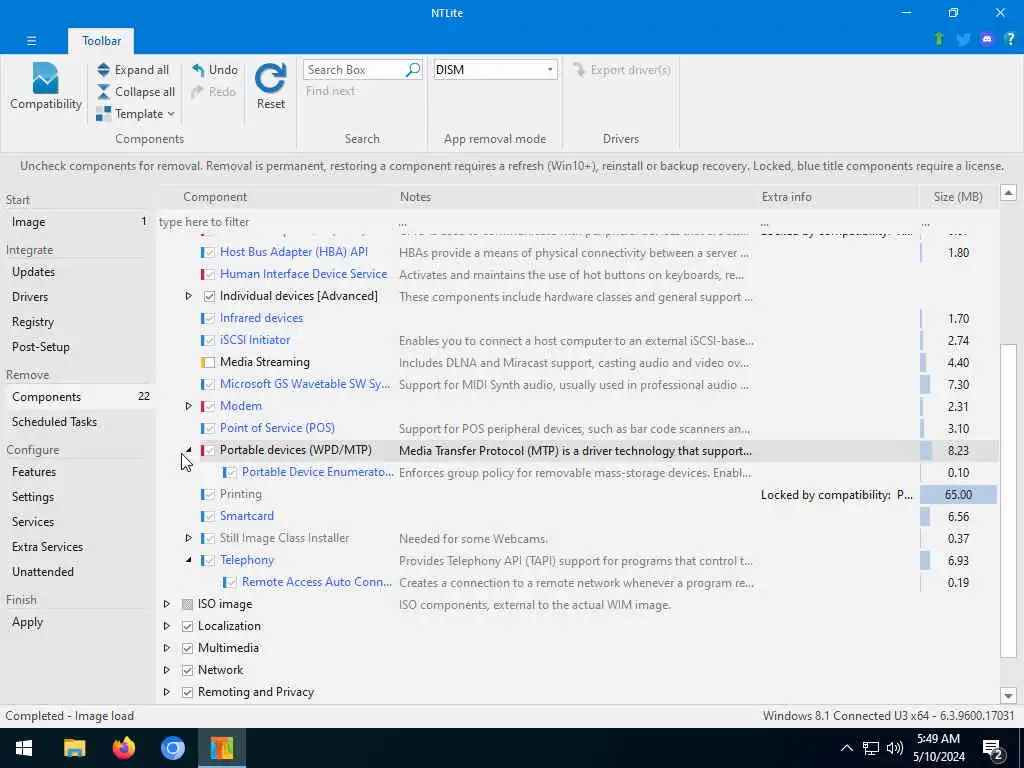Toggle the Multimedia checkbox

[x=187, y=648]
